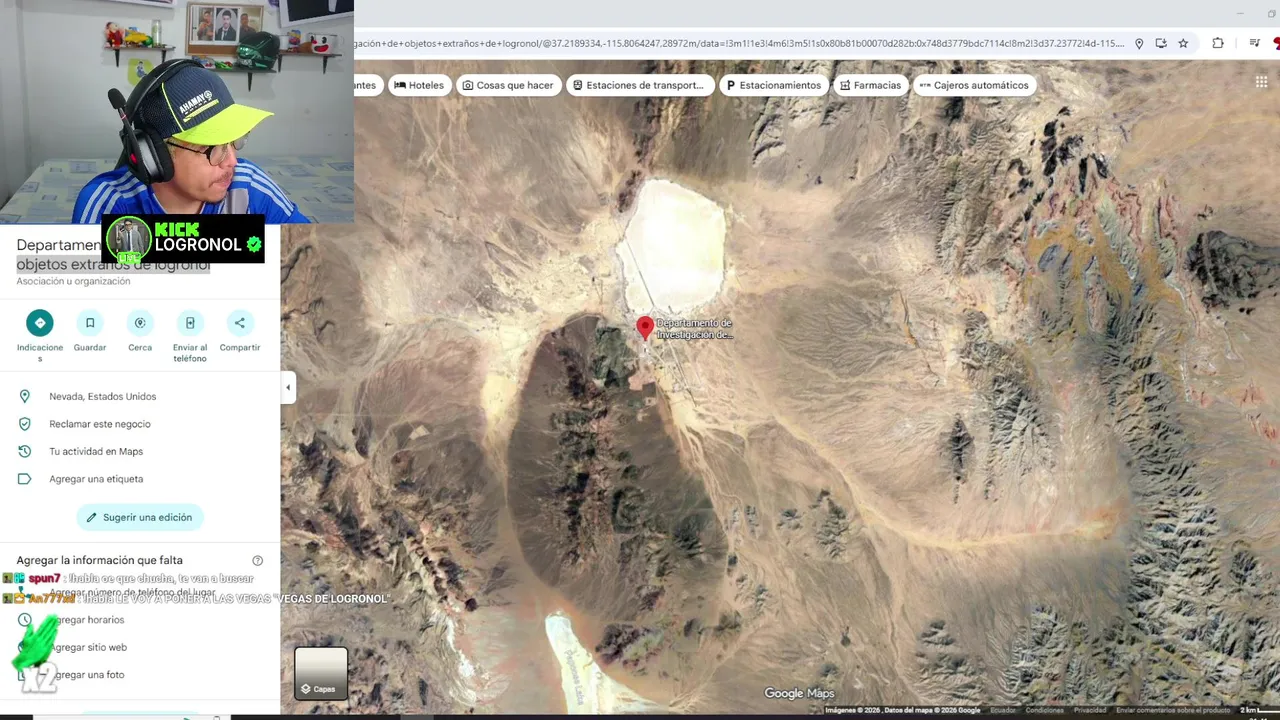Click the Asociación u organización category text
The width and height of the screenshot is (1280, 720).
point(73,281)
